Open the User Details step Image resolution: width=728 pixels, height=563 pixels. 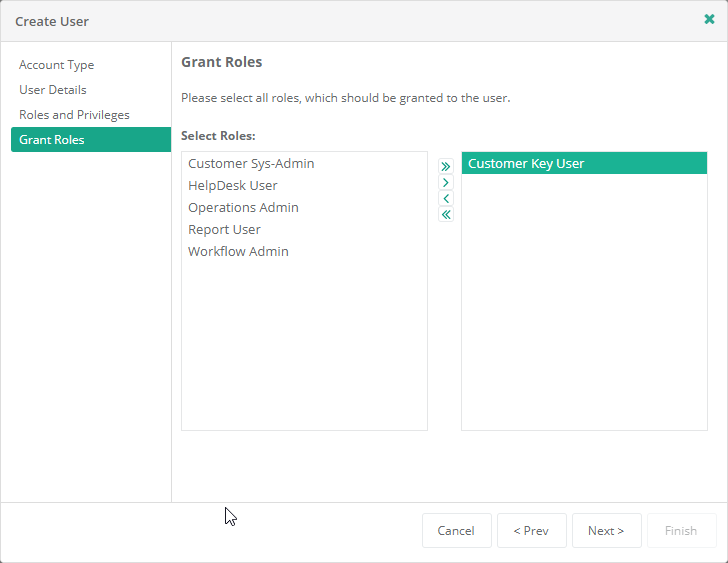(53, 90)
